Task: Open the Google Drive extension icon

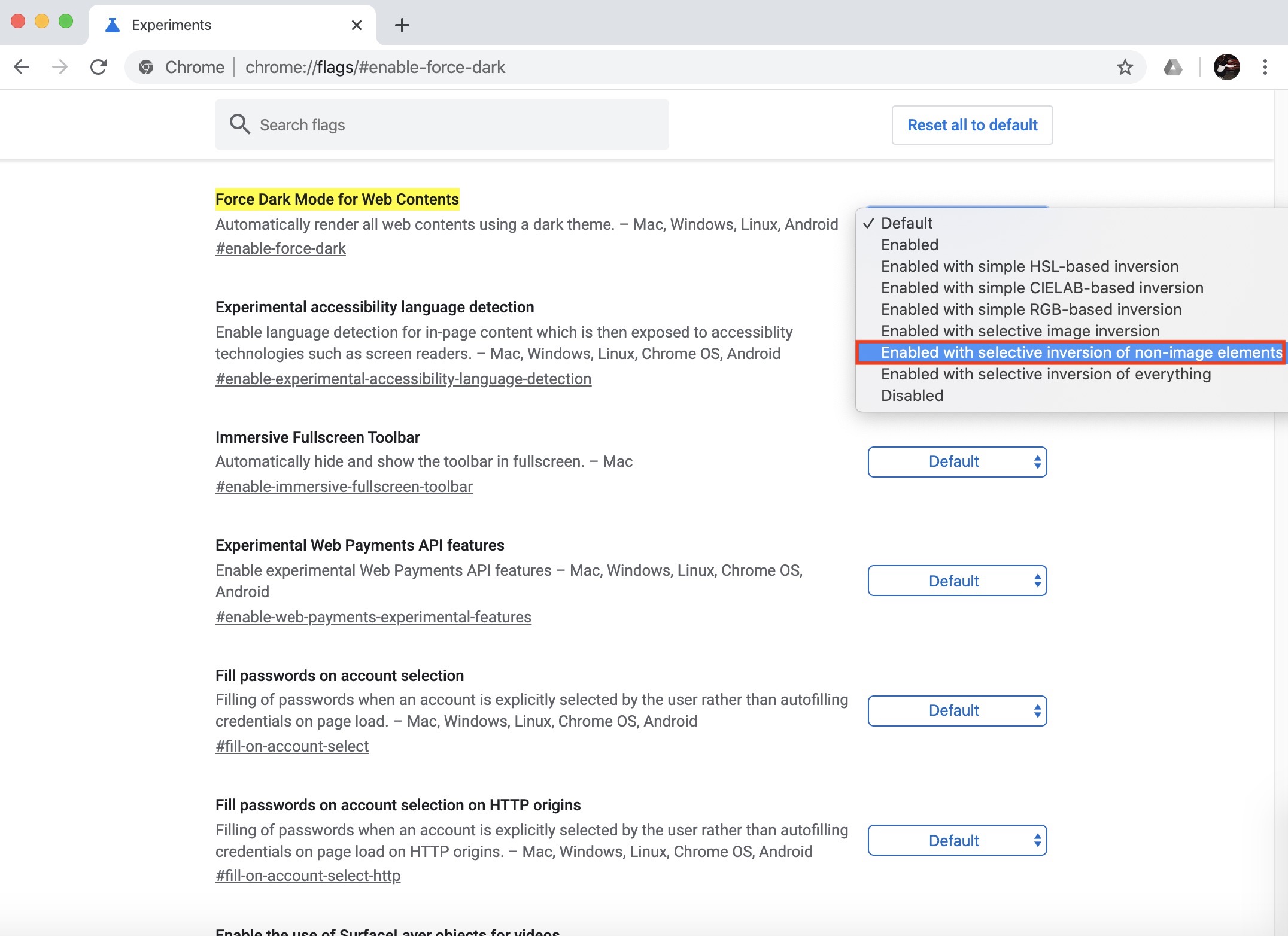Action: pos(1172,67)
